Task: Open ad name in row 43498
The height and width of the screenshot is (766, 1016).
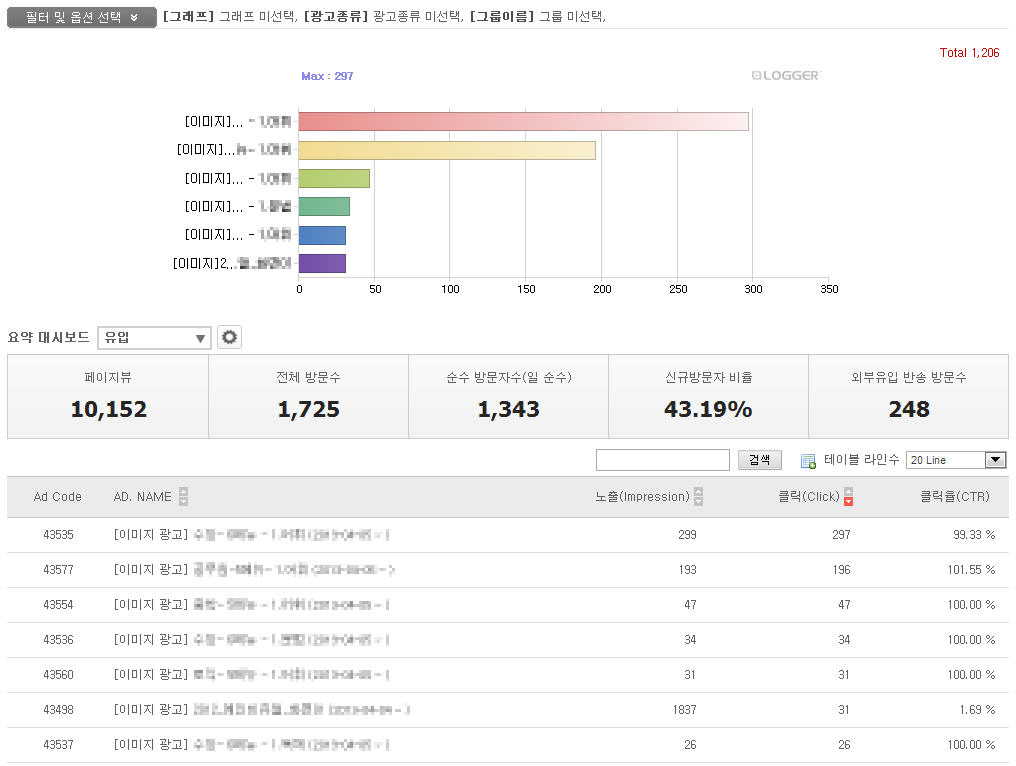Action: 260,710
